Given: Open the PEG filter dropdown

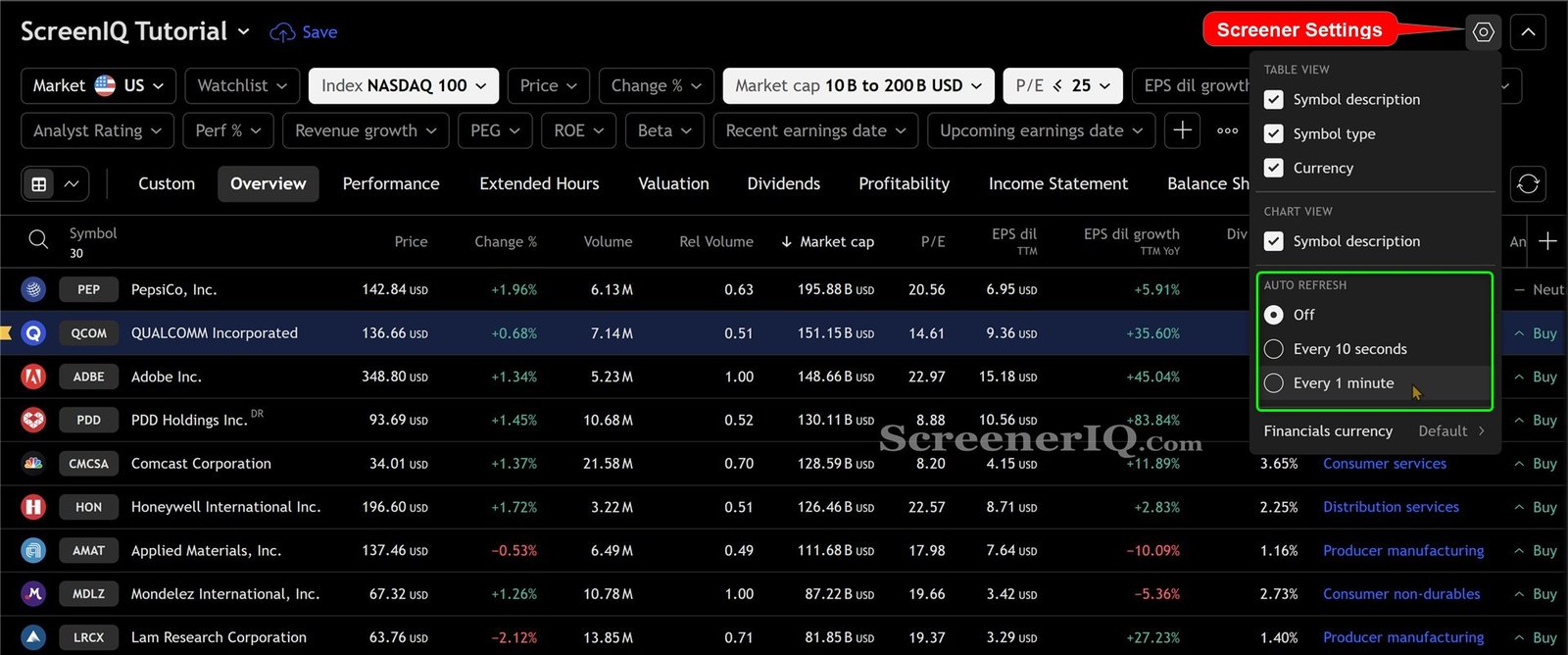Looking at the screenshot, I should coord(495,130).
